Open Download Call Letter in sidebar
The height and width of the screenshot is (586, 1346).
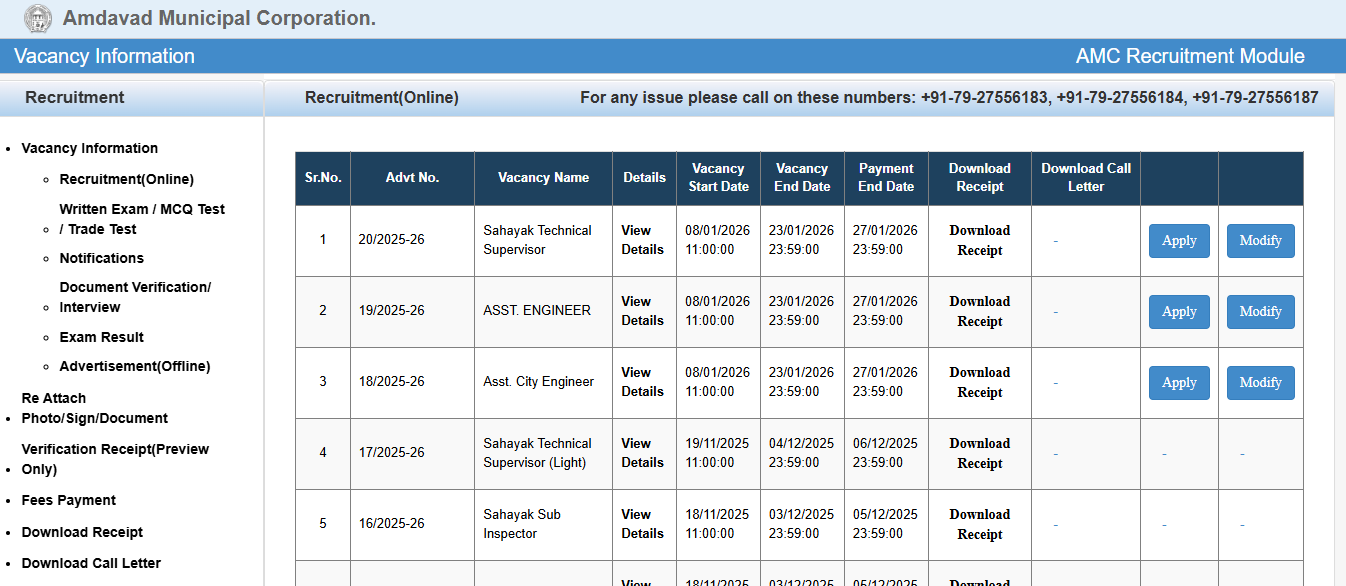[x=91, y=563]
